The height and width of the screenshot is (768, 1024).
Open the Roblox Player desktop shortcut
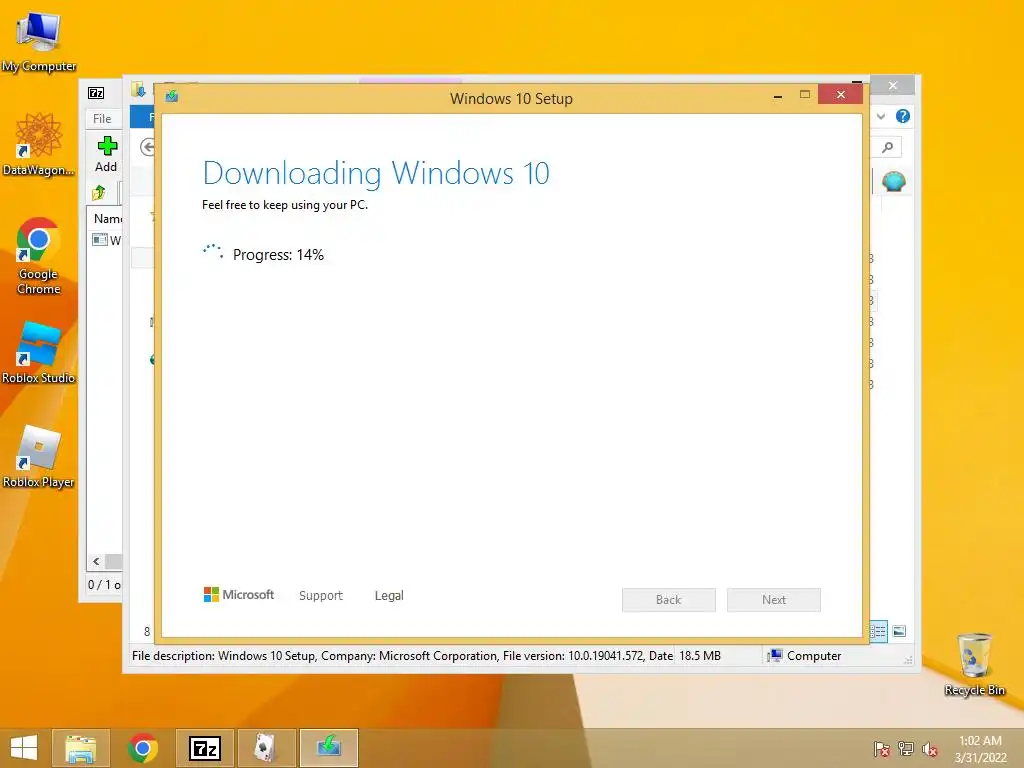click(x=39, y=456)
